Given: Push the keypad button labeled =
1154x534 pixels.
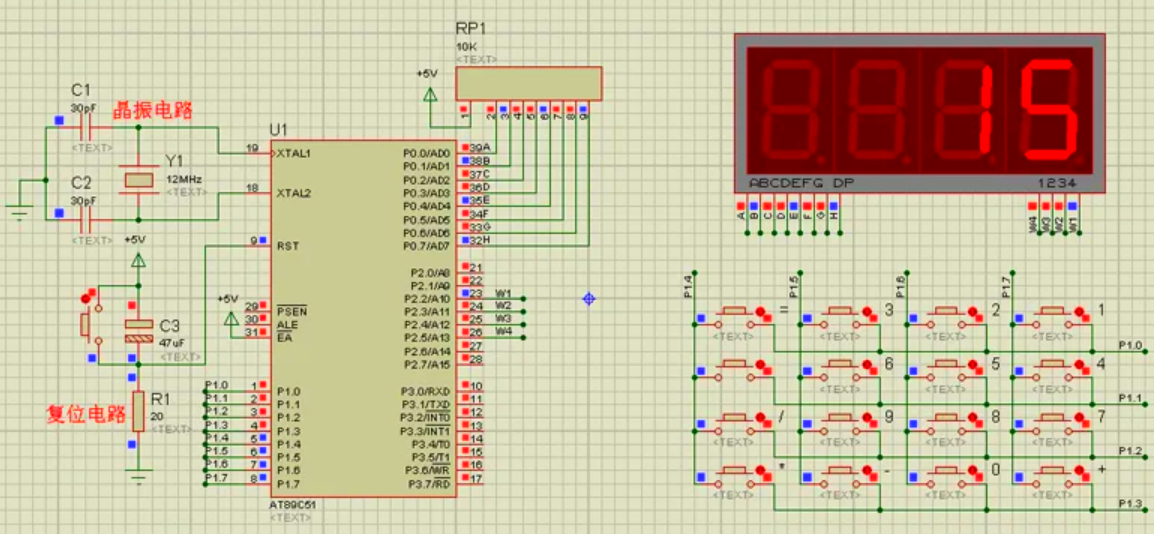Looking at the screenshot, I should click(732, 310).
